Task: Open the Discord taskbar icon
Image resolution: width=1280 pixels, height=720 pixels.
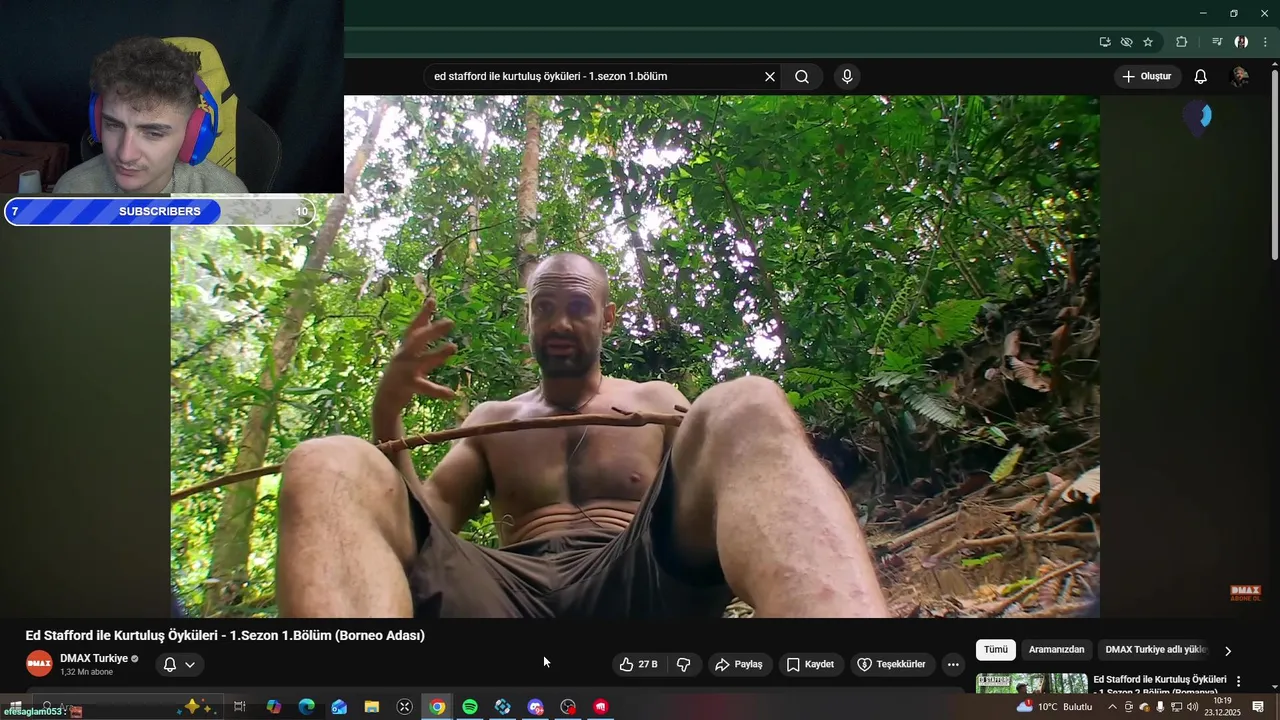Action: point(536,707)
